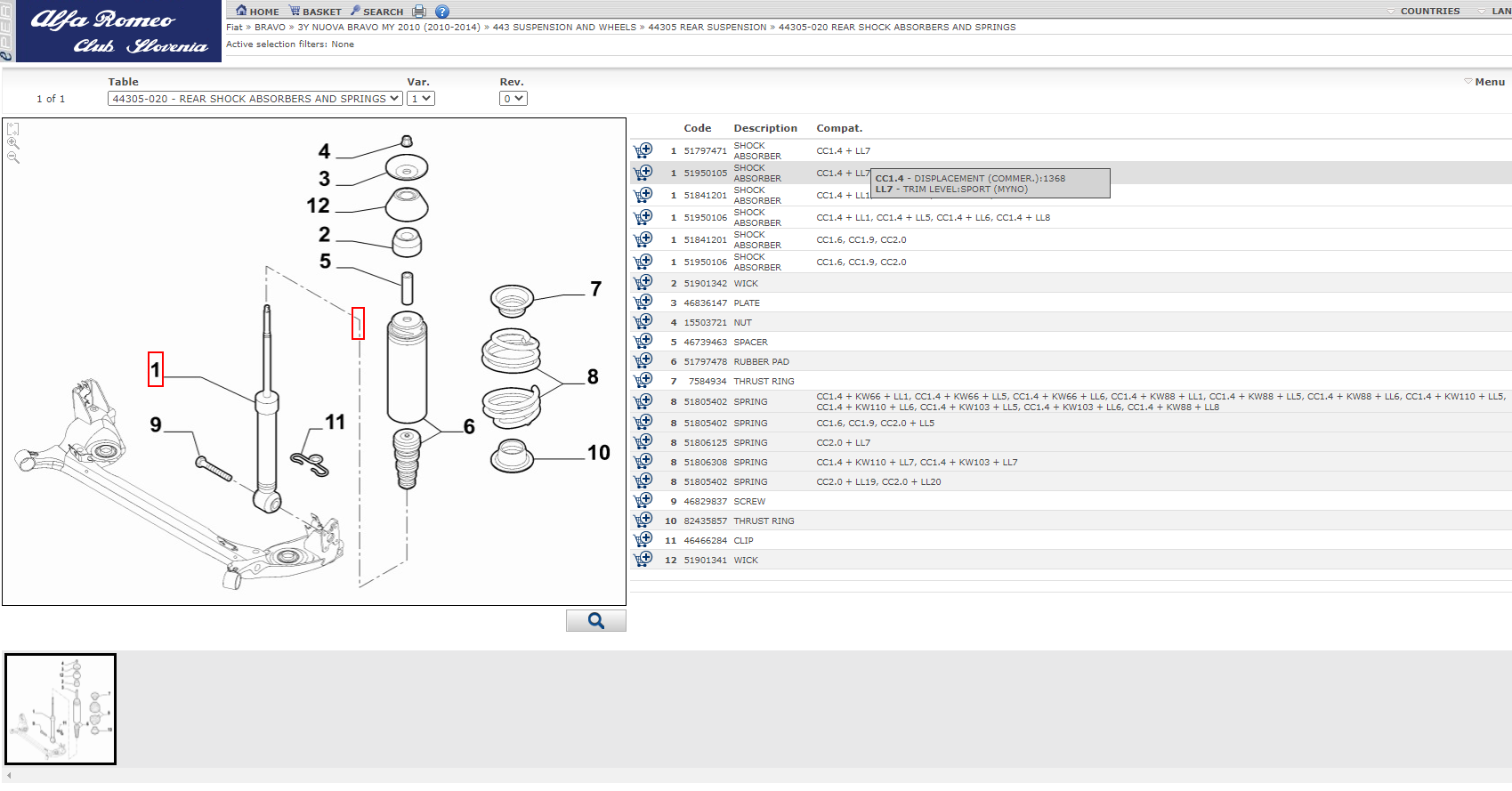1512x791 pixels.
Task: Click the BRAVO breadcrumb link
Action: coord(270,28)
